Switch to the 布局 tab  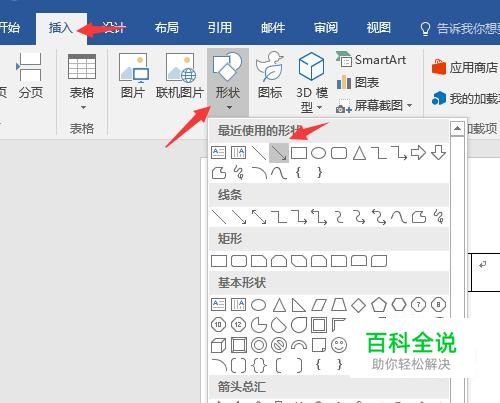pyautogui.click(x=167, y=28)
